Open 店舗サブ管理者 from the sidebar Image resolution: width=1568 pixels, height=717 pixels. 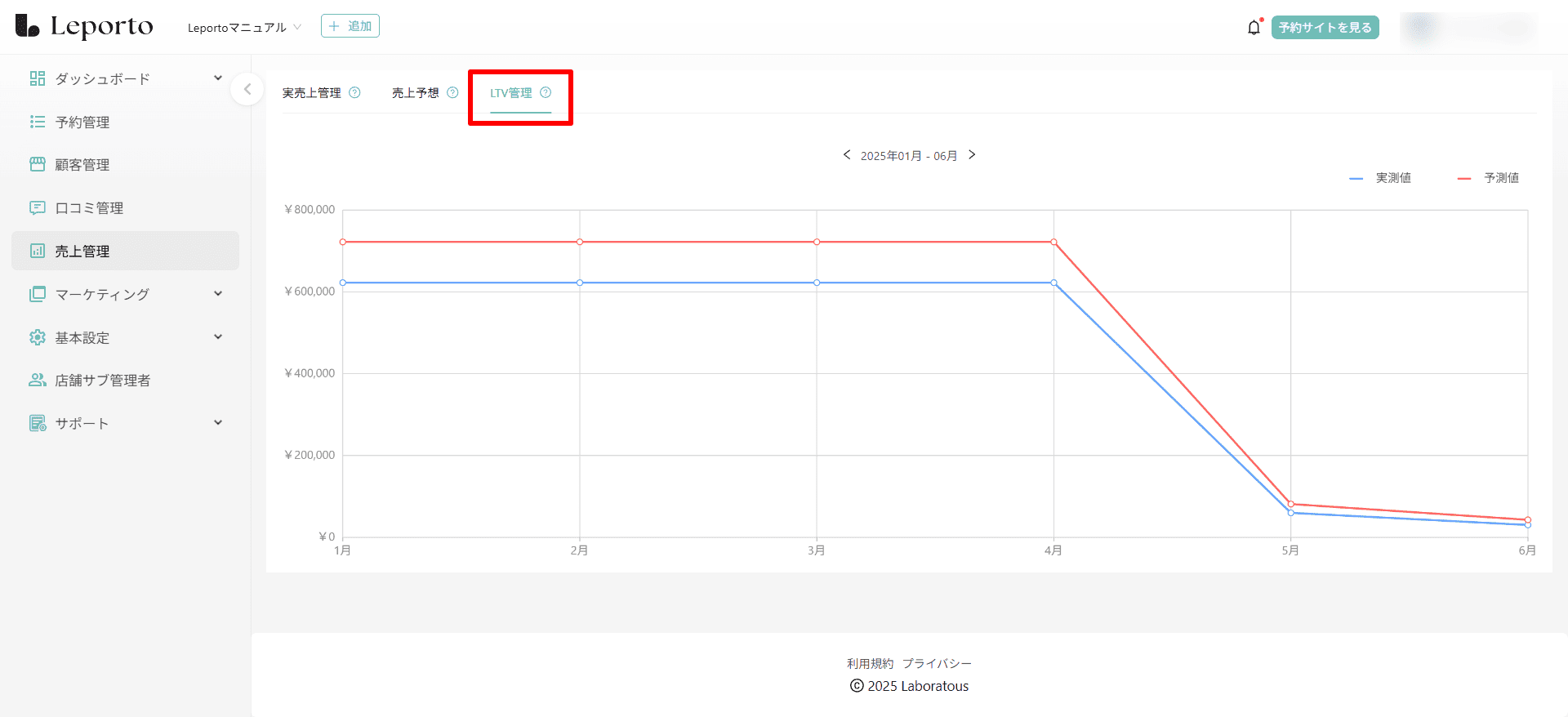tap(102, 381)
